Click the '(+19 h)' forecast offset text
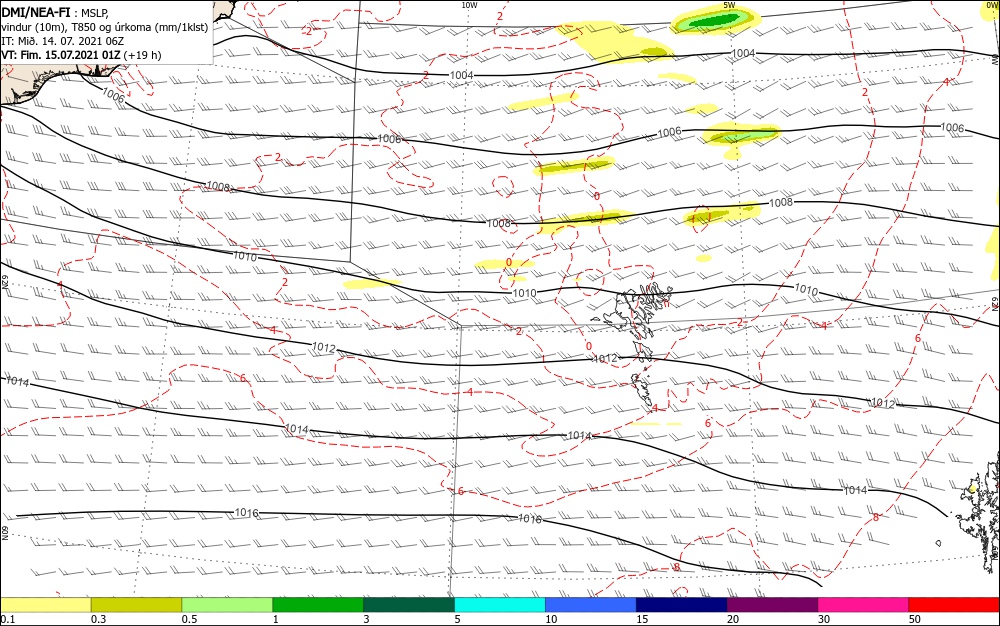This screenshot has width=1000, height=626. click(142, 55)
